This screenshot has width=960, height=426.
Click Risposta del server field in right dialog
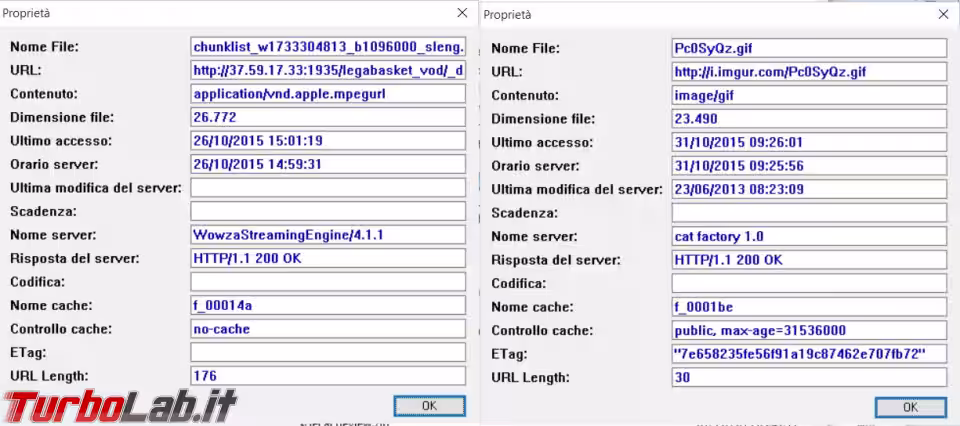coord(809,260)
